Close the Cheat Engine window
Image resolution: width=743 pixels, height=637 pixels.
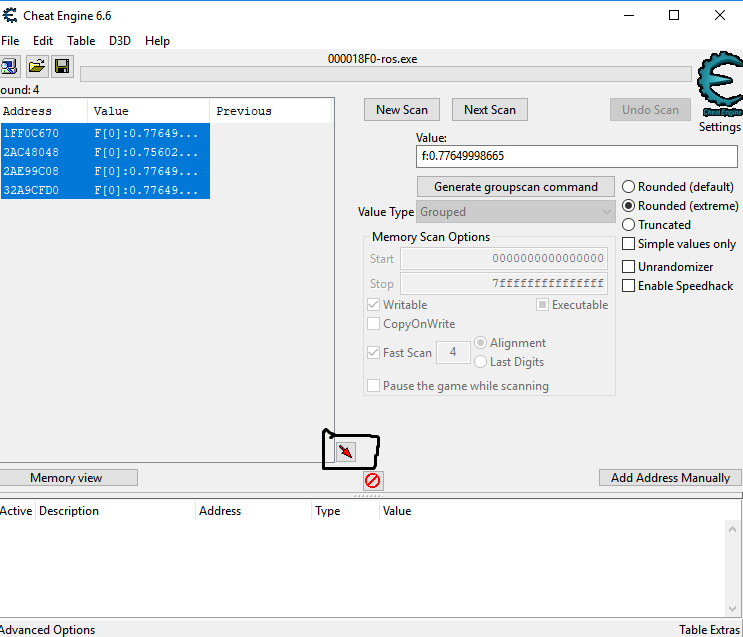tap(720, 16)
